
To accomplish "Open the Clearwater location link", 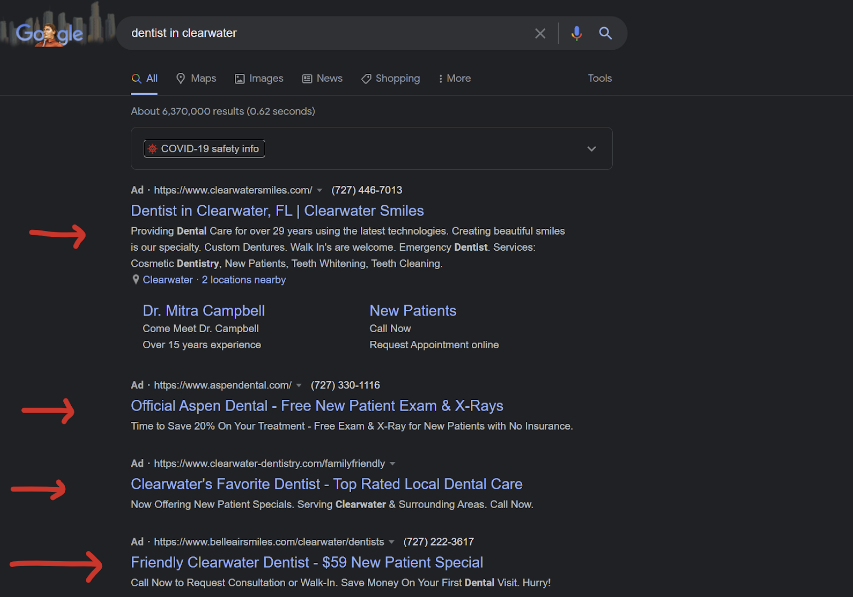I will (168, 280).
